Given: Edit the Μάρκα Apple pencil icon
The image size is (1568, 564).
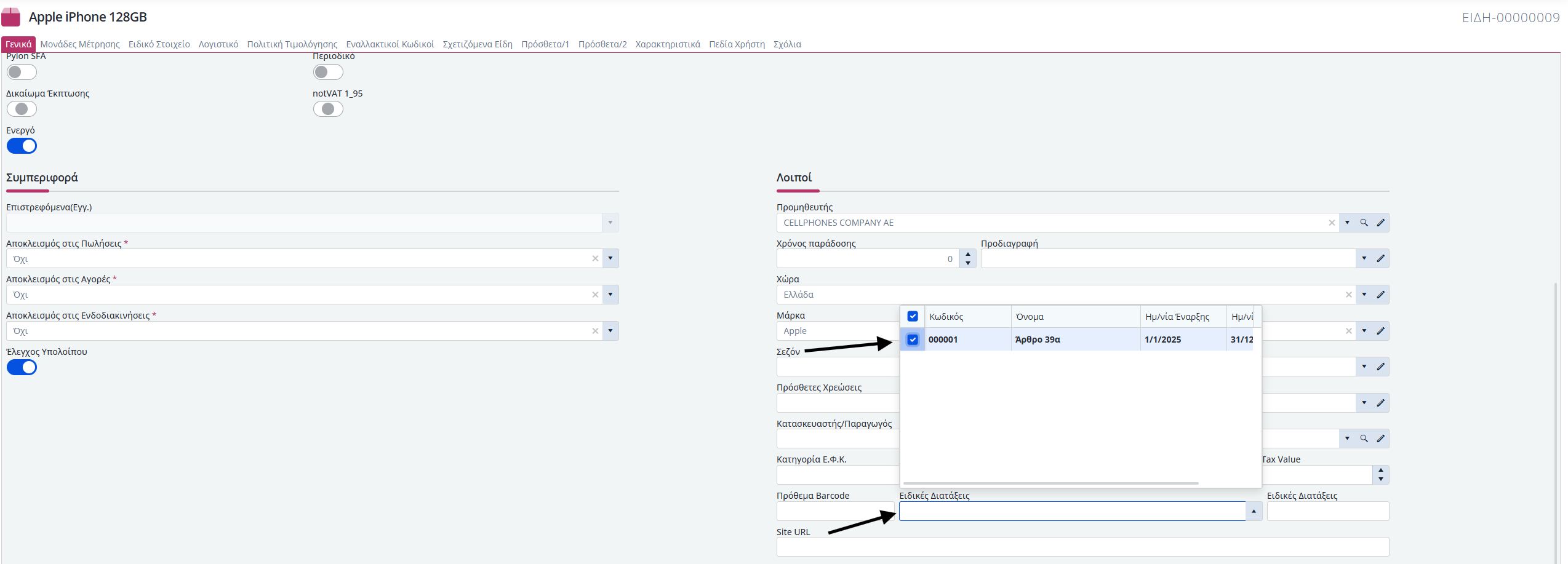Looking at the screenshot, I should click(x=1381, y=331).
